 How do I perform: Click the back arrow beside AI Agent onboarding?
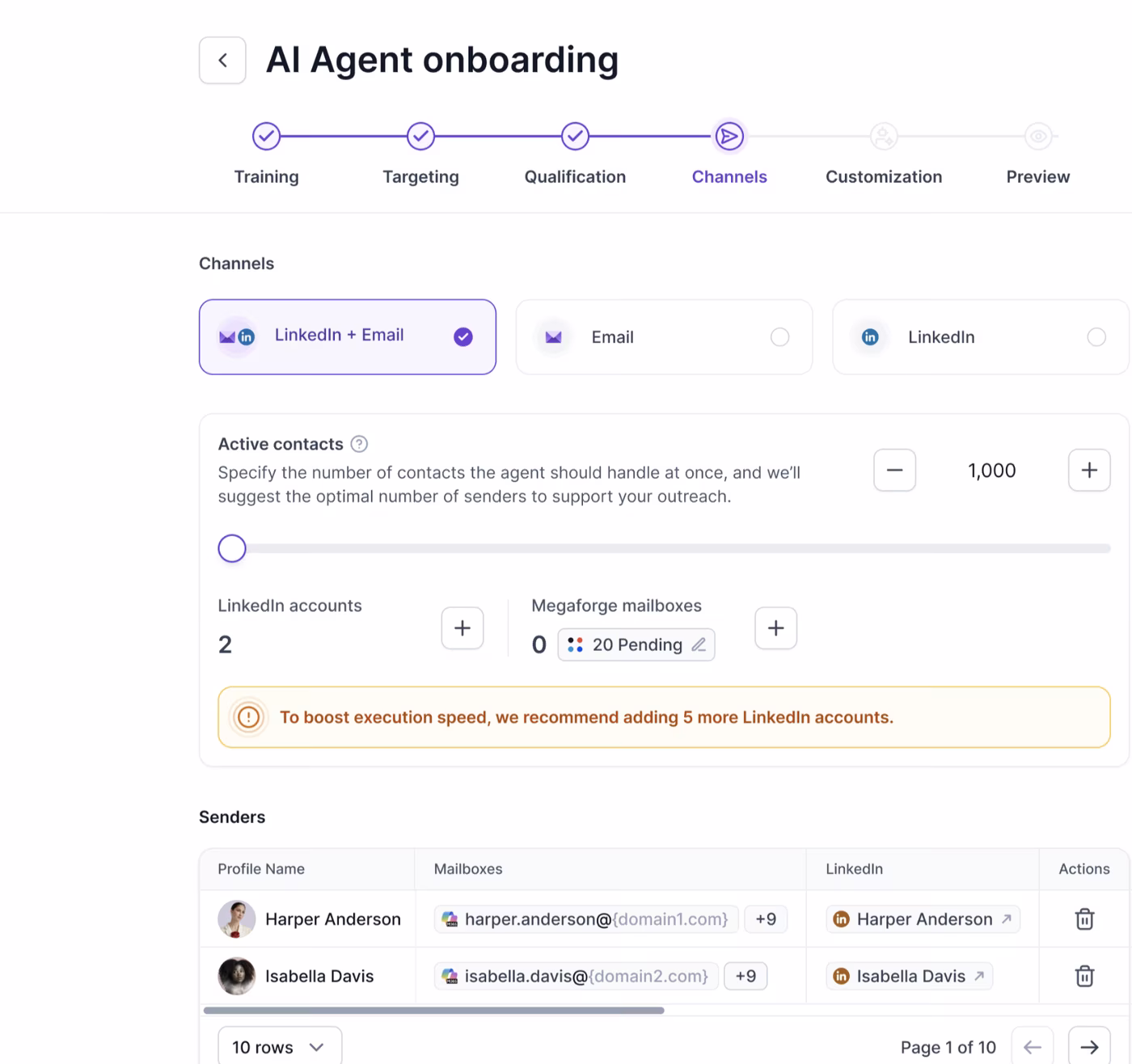point(222,60)
